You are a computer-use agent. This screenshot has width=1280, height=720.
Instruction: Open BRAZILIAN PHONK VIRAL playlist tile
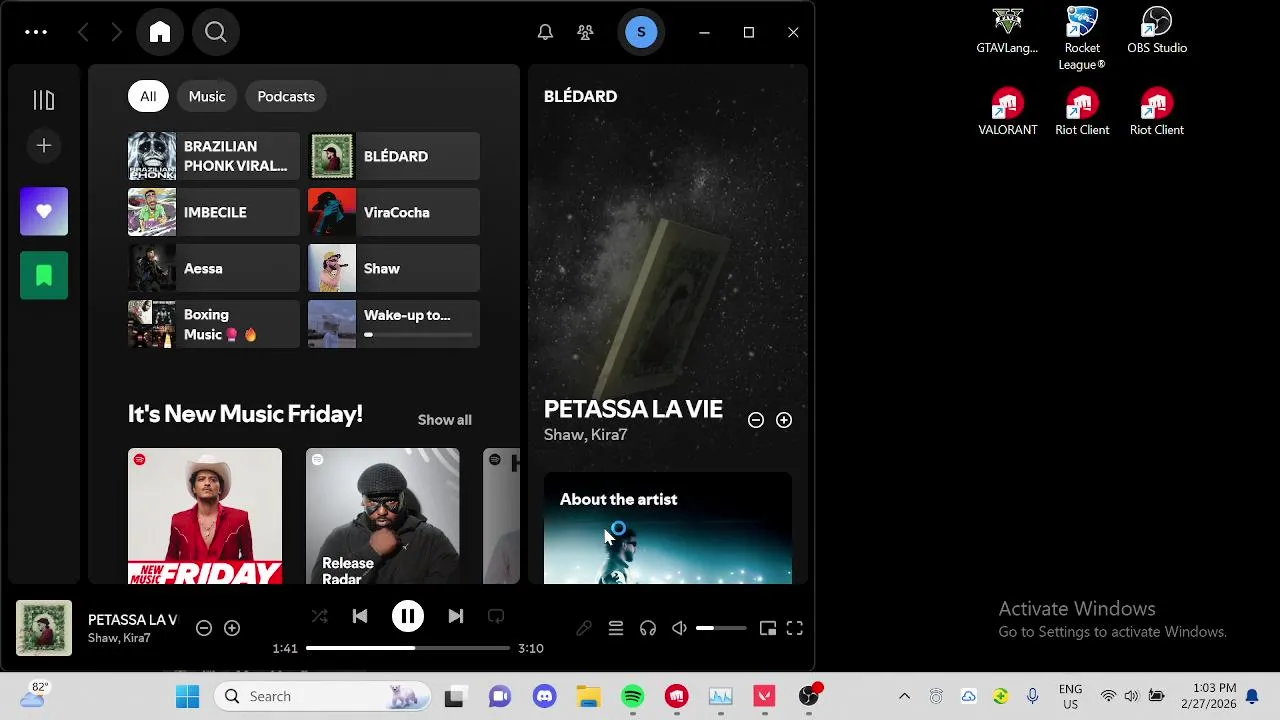coord(214,156)
